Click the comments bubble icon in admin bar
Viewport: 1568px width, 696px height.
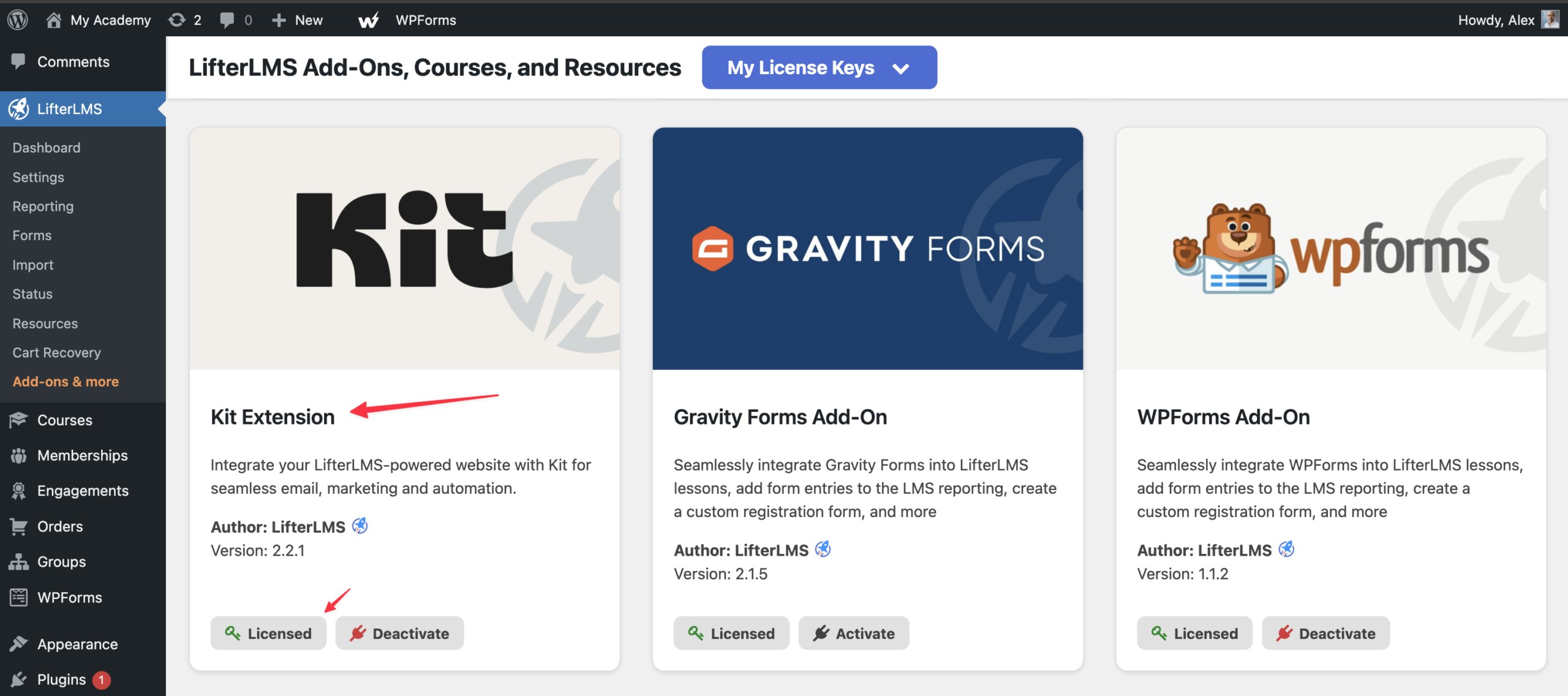coord(227,20)
